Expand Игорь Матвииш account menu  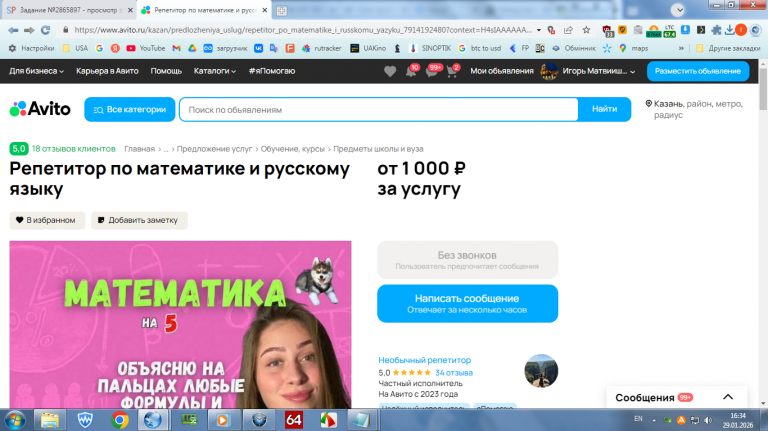click(599, 71)
